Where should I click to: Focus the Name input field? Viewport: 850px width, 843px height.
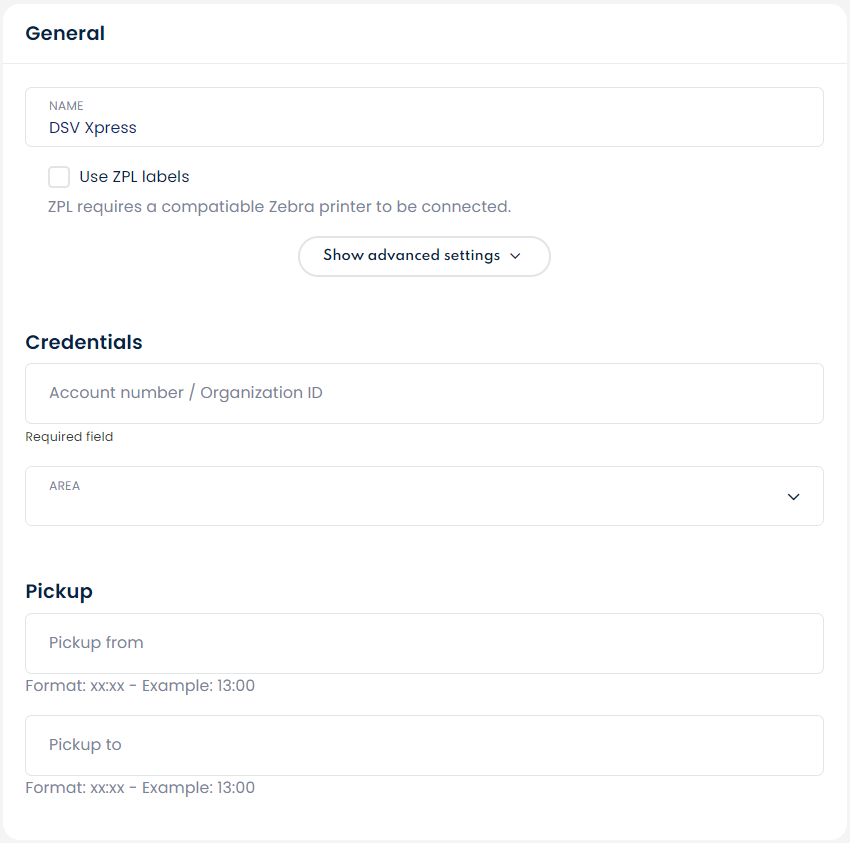click(x=424, y=117)
